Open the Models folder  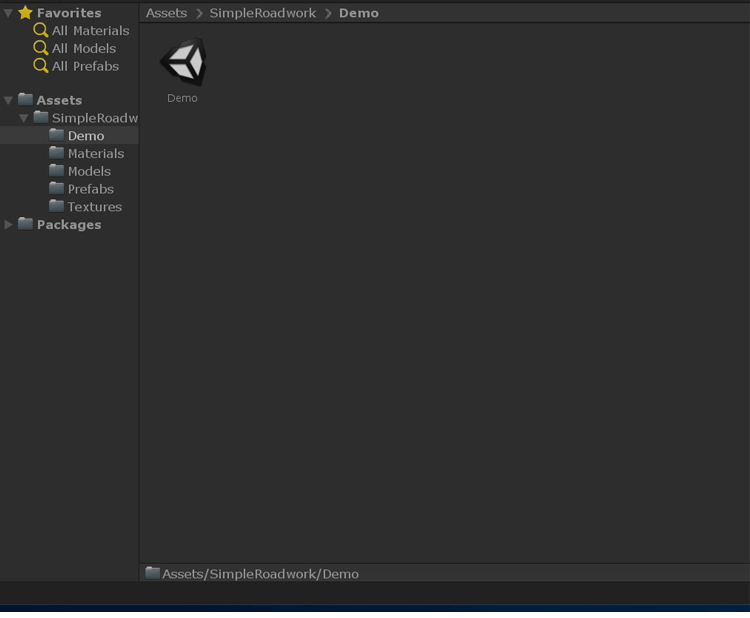point(89,171)
